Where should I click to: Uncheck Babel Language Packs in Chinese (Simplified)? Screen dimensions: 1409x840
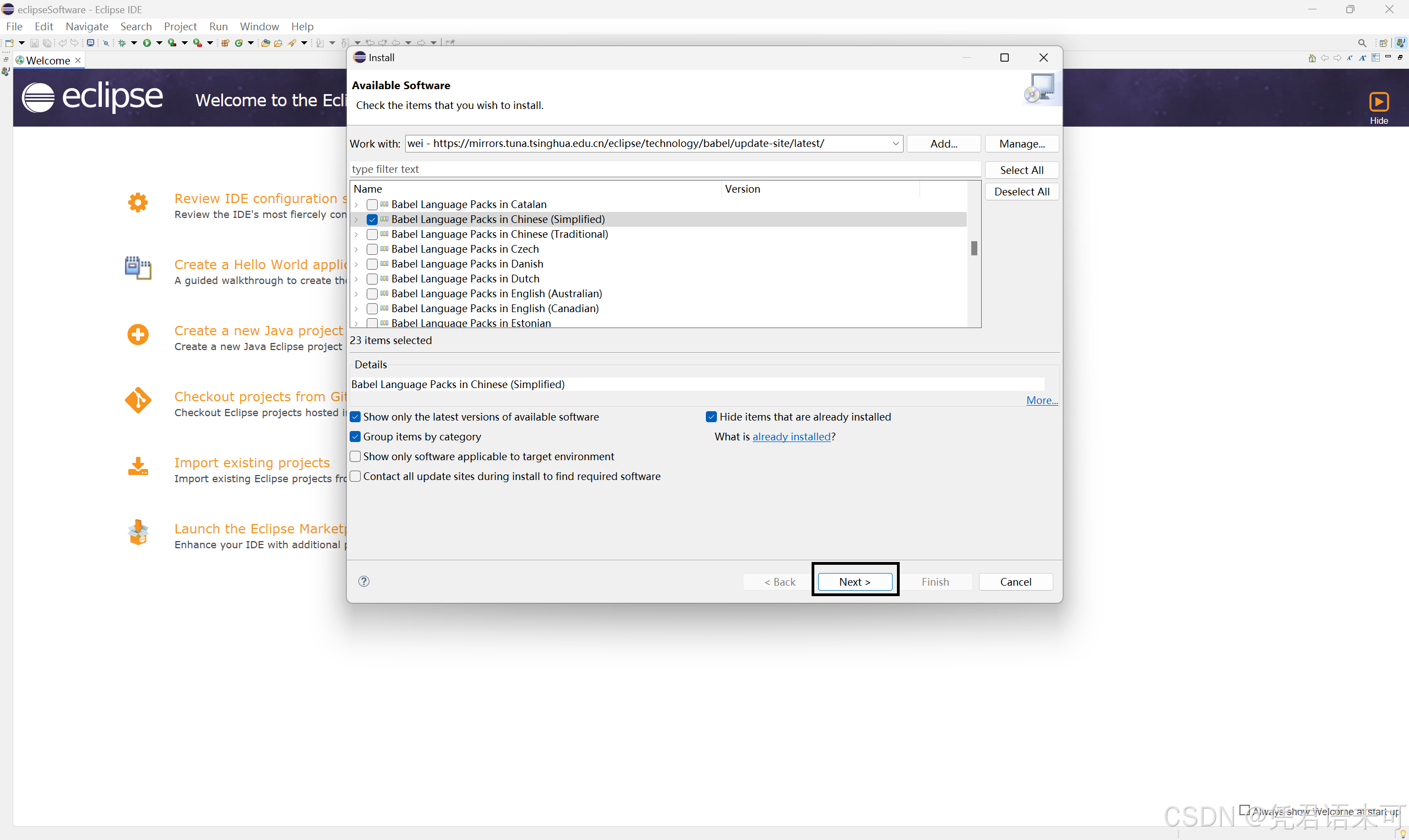pyautogui.click(x=372, y=219)
